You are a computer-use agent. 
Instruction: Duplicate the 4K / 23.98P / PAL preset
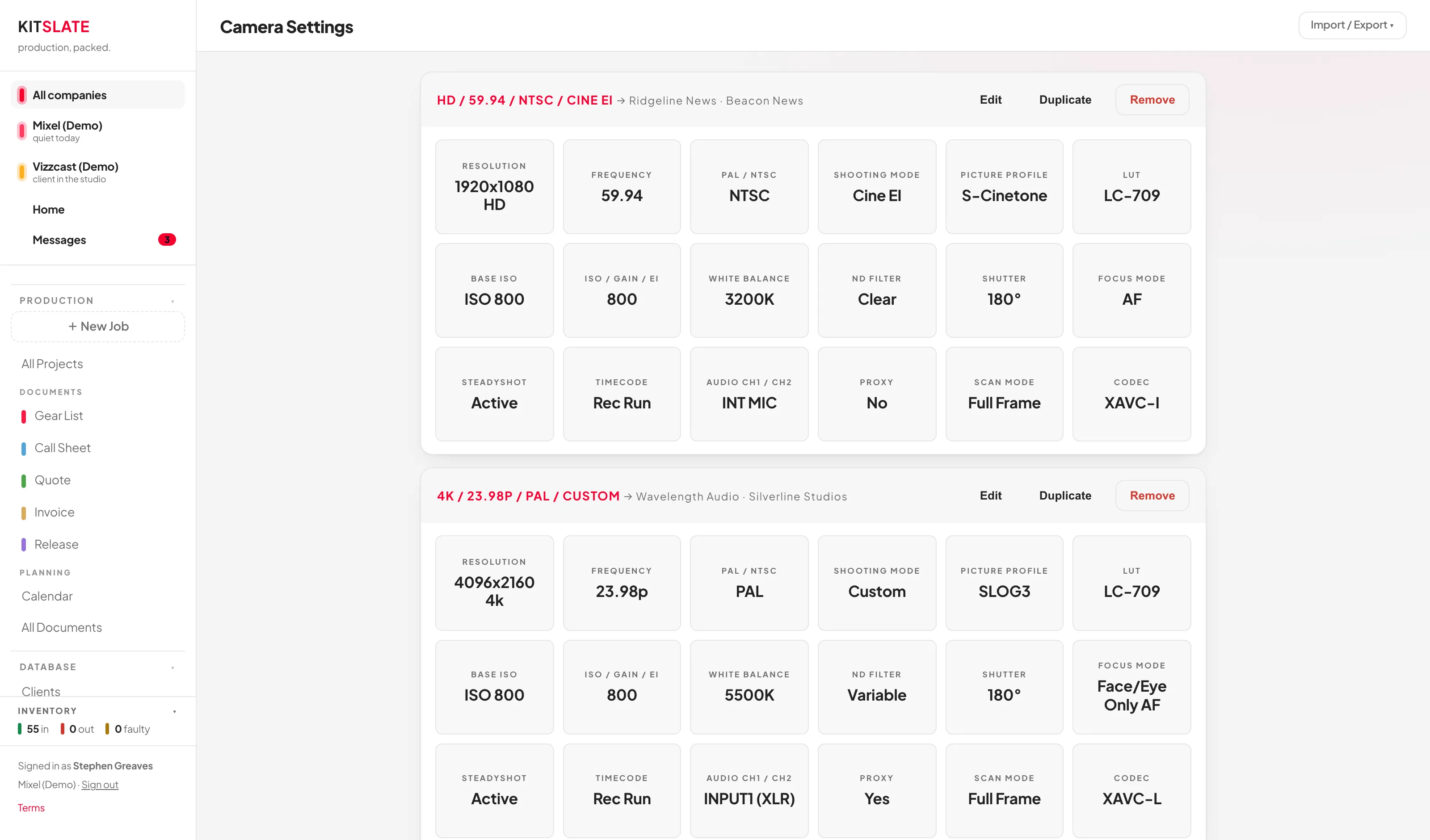1065,496
